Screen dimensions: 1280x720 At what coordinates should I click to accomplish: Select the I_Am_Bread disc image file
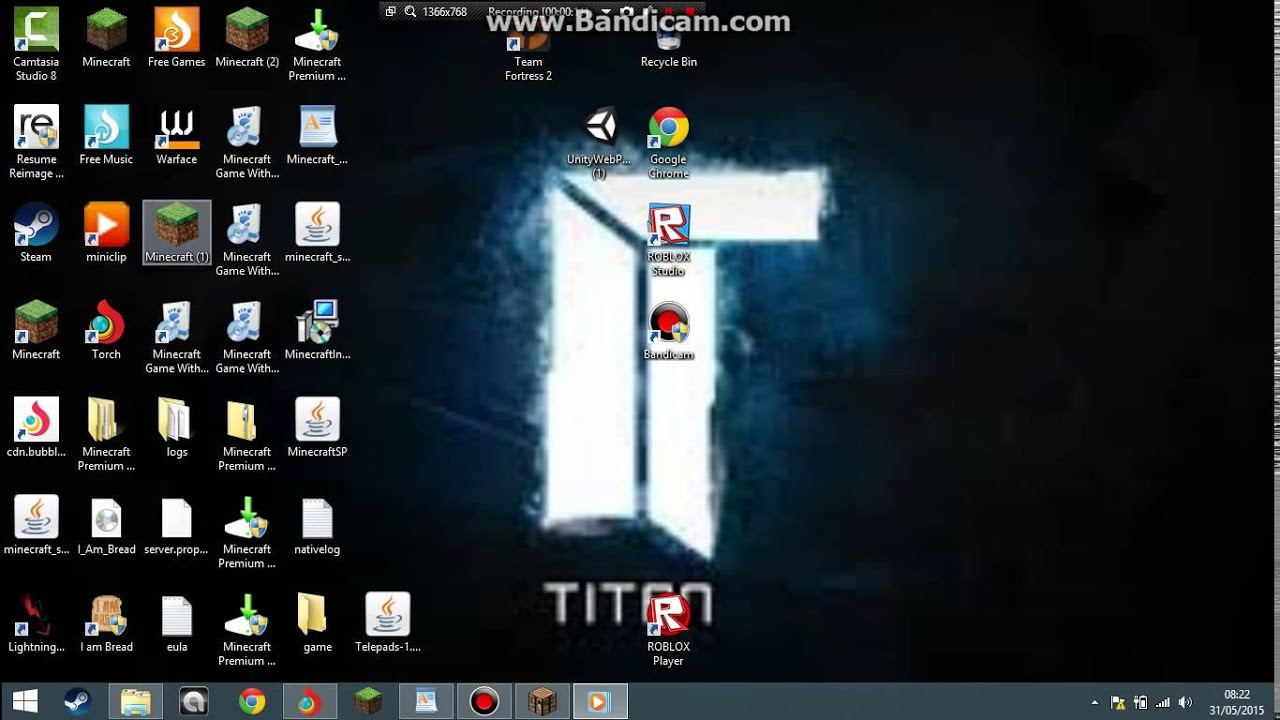pyautogui.click(x=106, y=526)
